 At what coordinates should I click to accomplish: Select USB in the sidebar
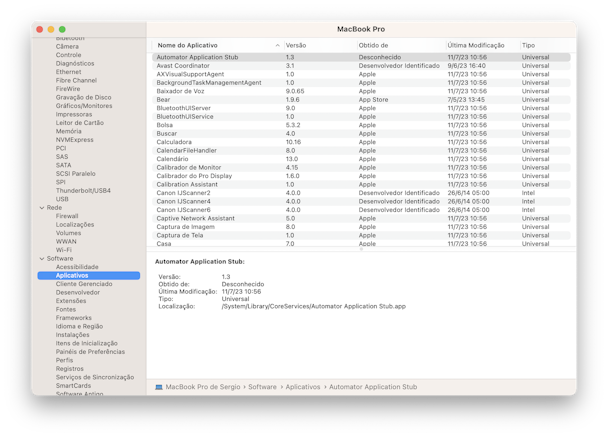click(62, 199)
